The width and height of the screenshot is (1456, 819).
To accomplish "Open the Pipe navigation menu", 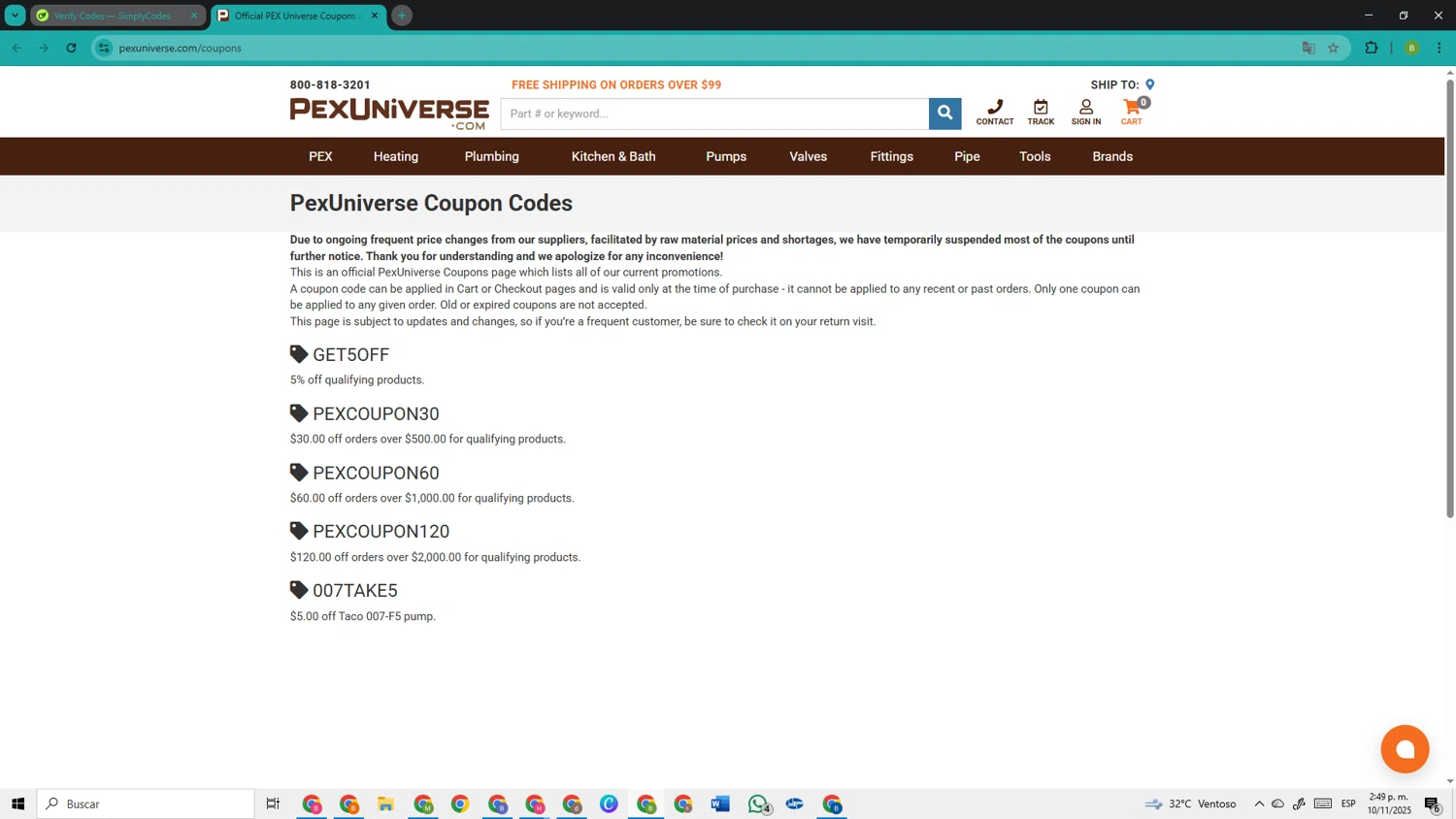I will coord(967,156).
